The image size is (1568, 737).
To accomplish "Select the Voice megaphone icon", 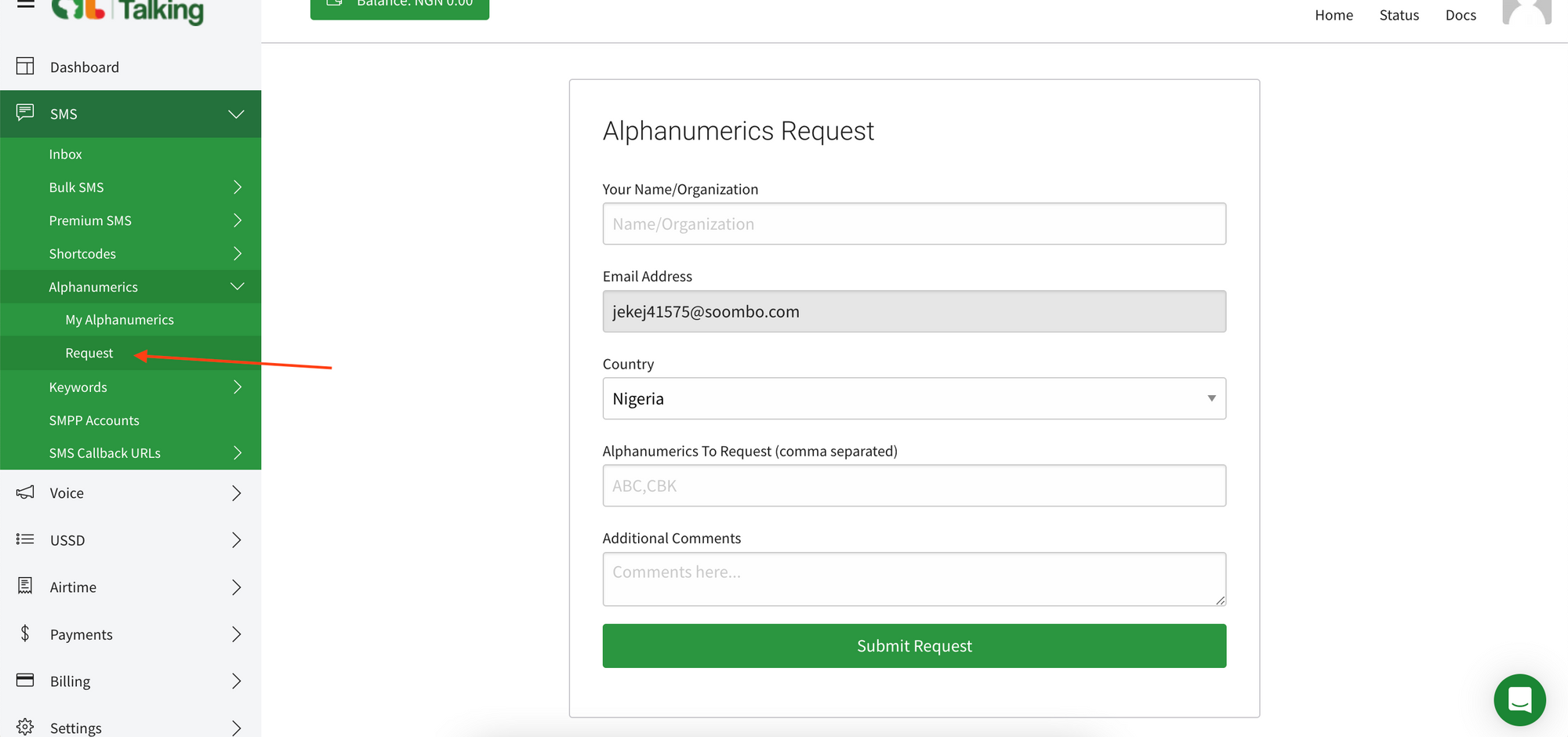I will (x=24, y=492).
